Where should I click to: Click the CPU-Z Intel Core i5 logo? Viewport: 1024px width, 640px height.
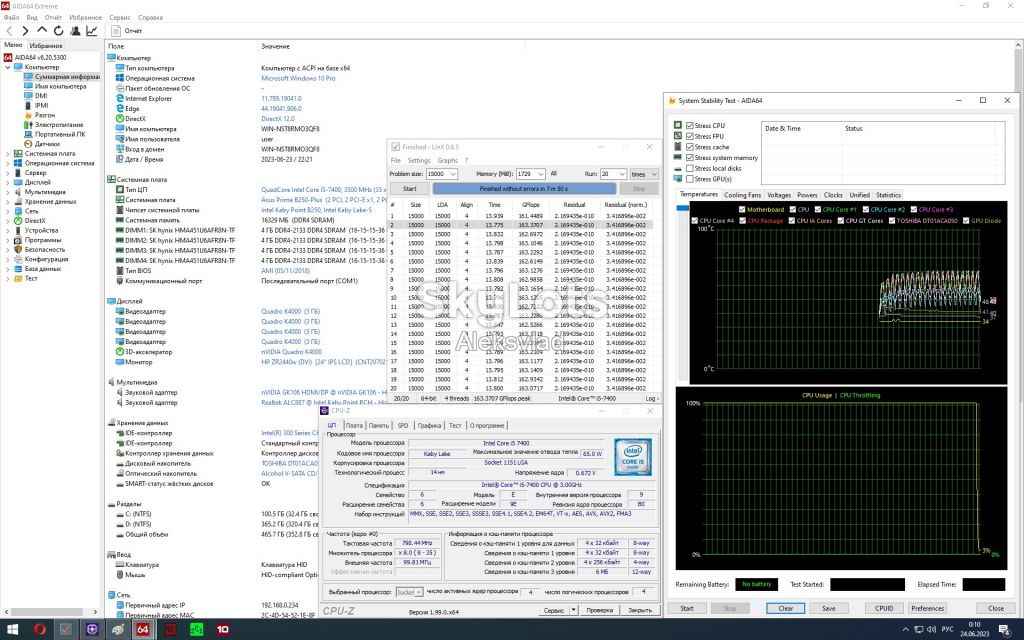pos(632,456)
